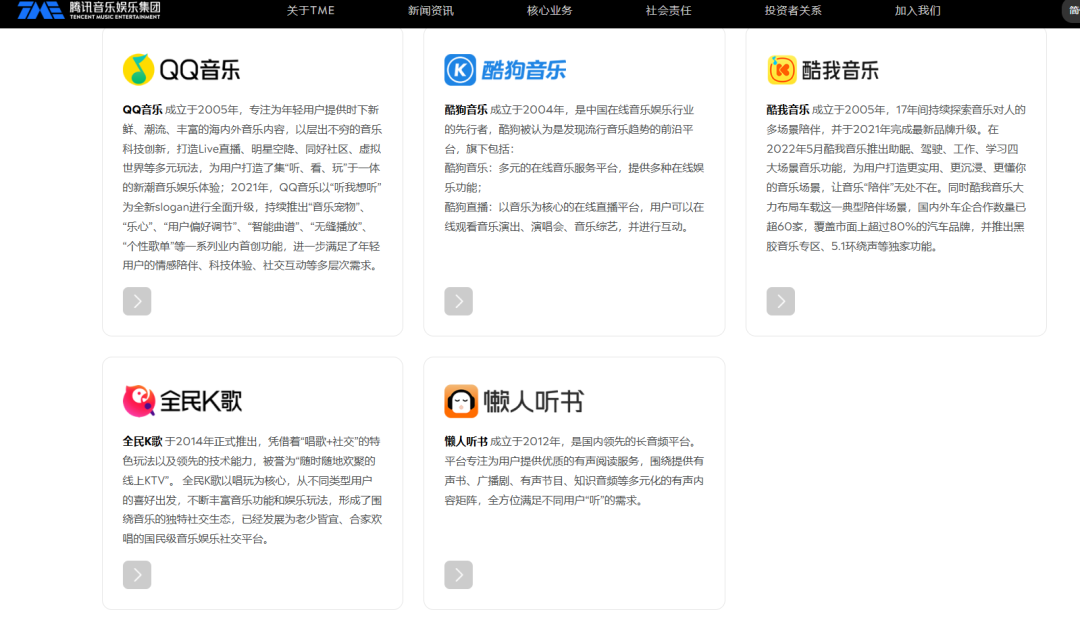Screen dimensions: 1080x635
Task: Expand the 酷我音乐 card with its arrow
Action: click(781, 300)
